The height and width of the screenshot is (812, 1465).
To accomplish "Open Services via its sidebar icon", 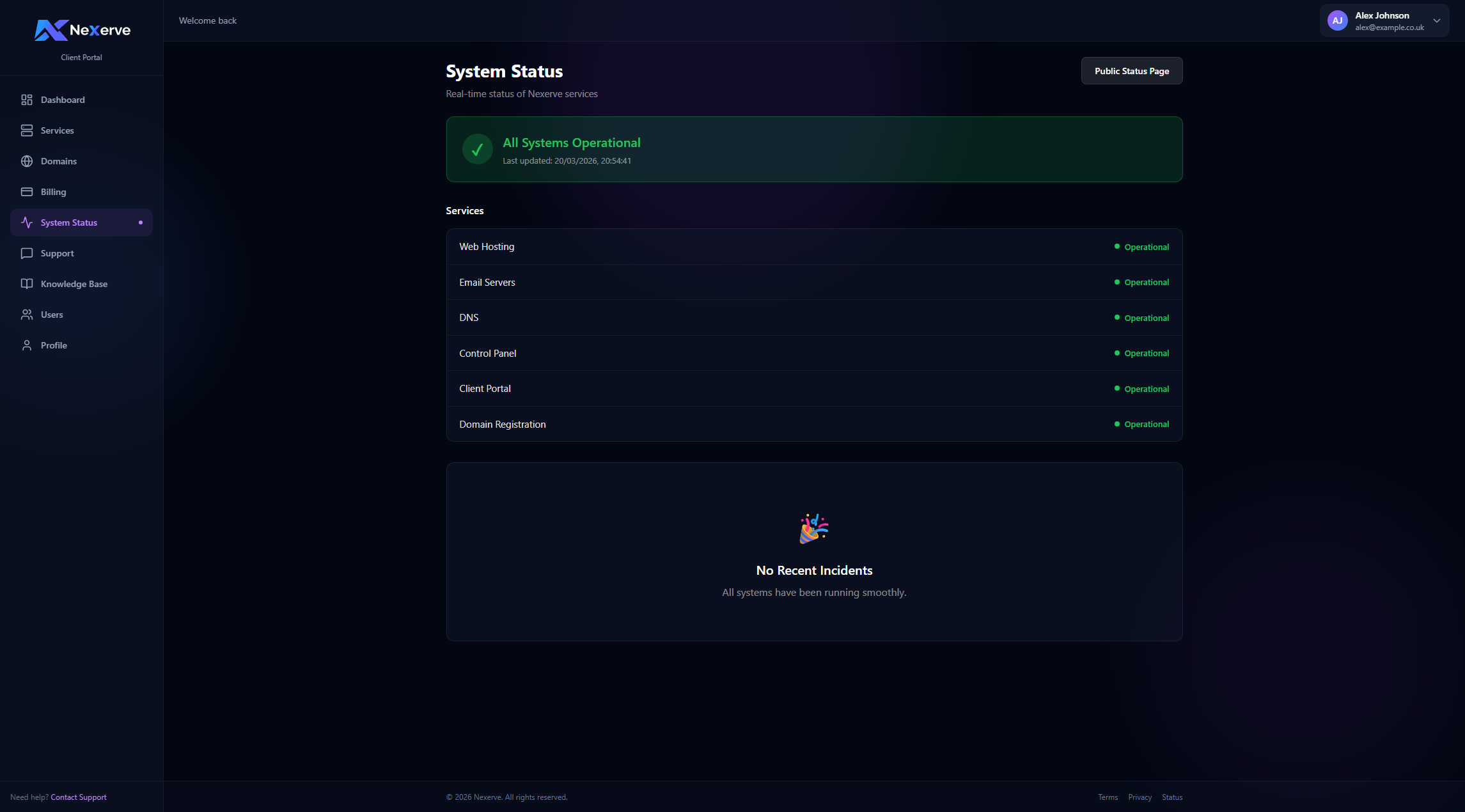I will click(x=26, y=130).
